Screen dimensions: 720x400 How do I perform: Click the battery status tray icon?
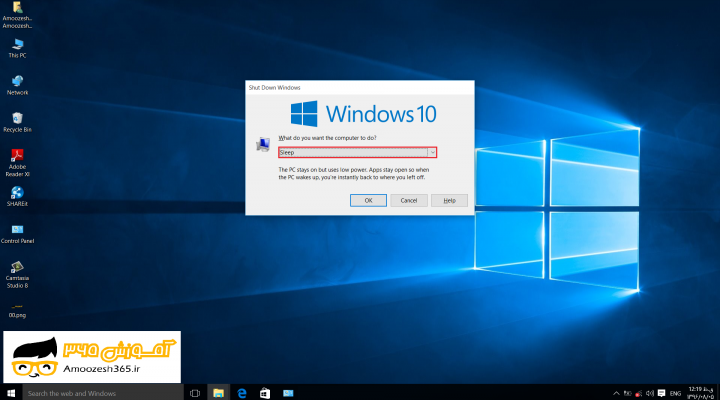tap(627, 393)
